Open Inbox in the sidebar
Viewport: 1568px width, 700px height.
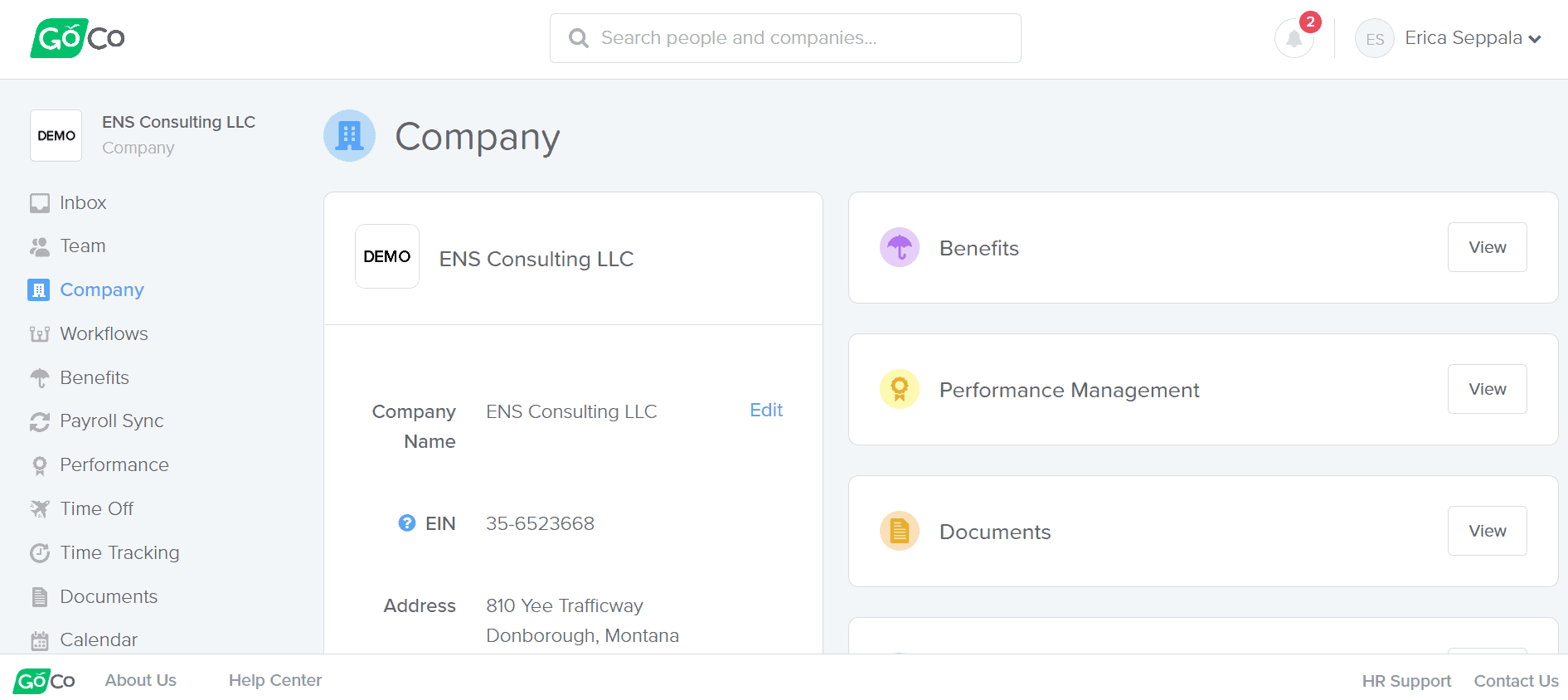[83, 202]
